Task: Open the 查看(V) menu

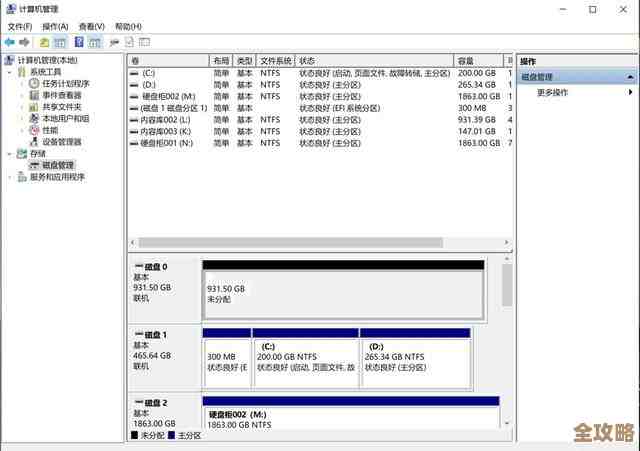Action: pos(91,27)
